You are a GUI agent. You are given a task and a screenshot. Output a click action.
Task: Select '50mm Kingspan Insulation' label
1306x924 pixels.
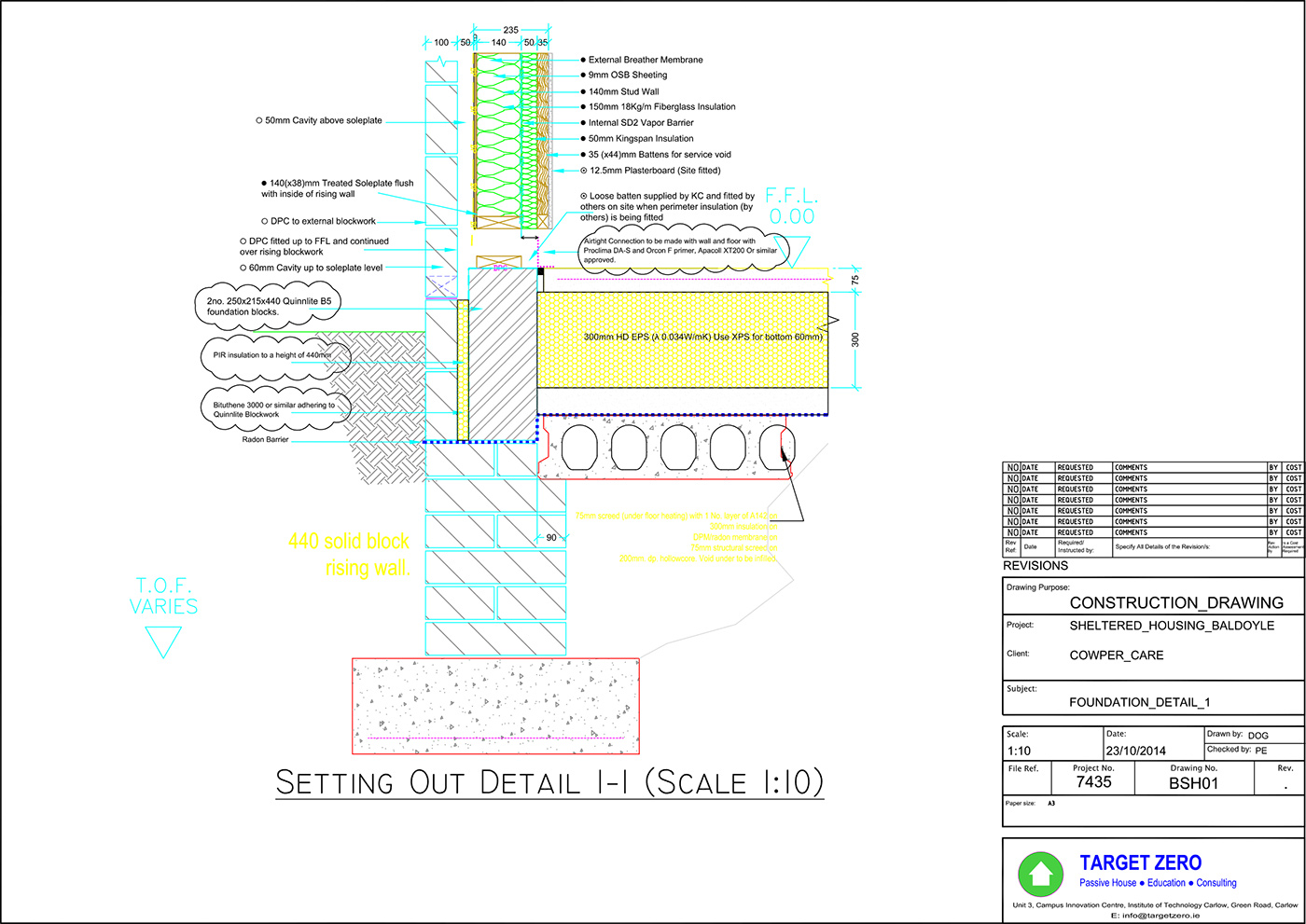[x=641, y=139]
